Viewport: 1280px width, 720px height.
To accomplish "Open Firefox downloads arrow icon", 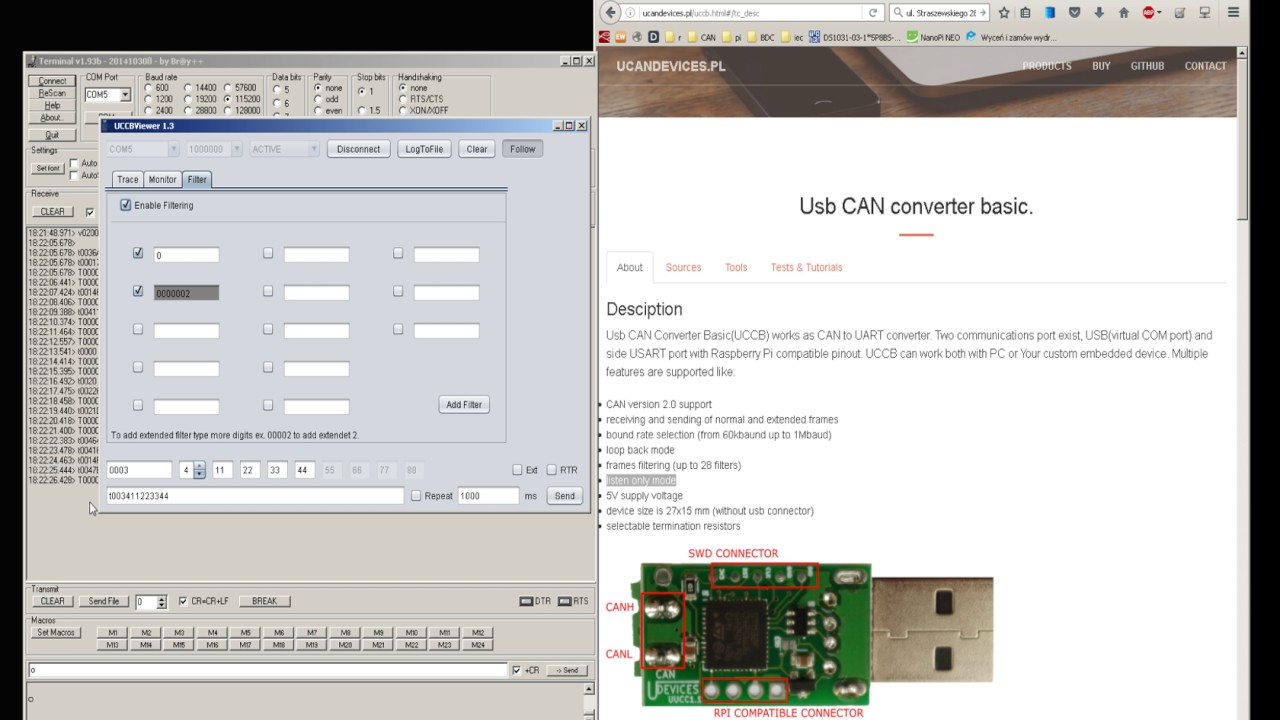I will (x=1099, y=13).
